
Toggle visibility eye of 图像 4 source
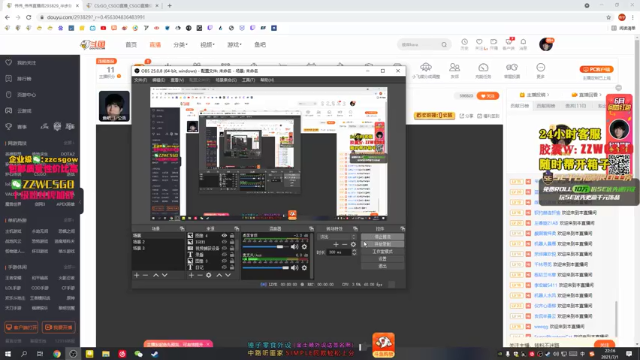(224, 236)
